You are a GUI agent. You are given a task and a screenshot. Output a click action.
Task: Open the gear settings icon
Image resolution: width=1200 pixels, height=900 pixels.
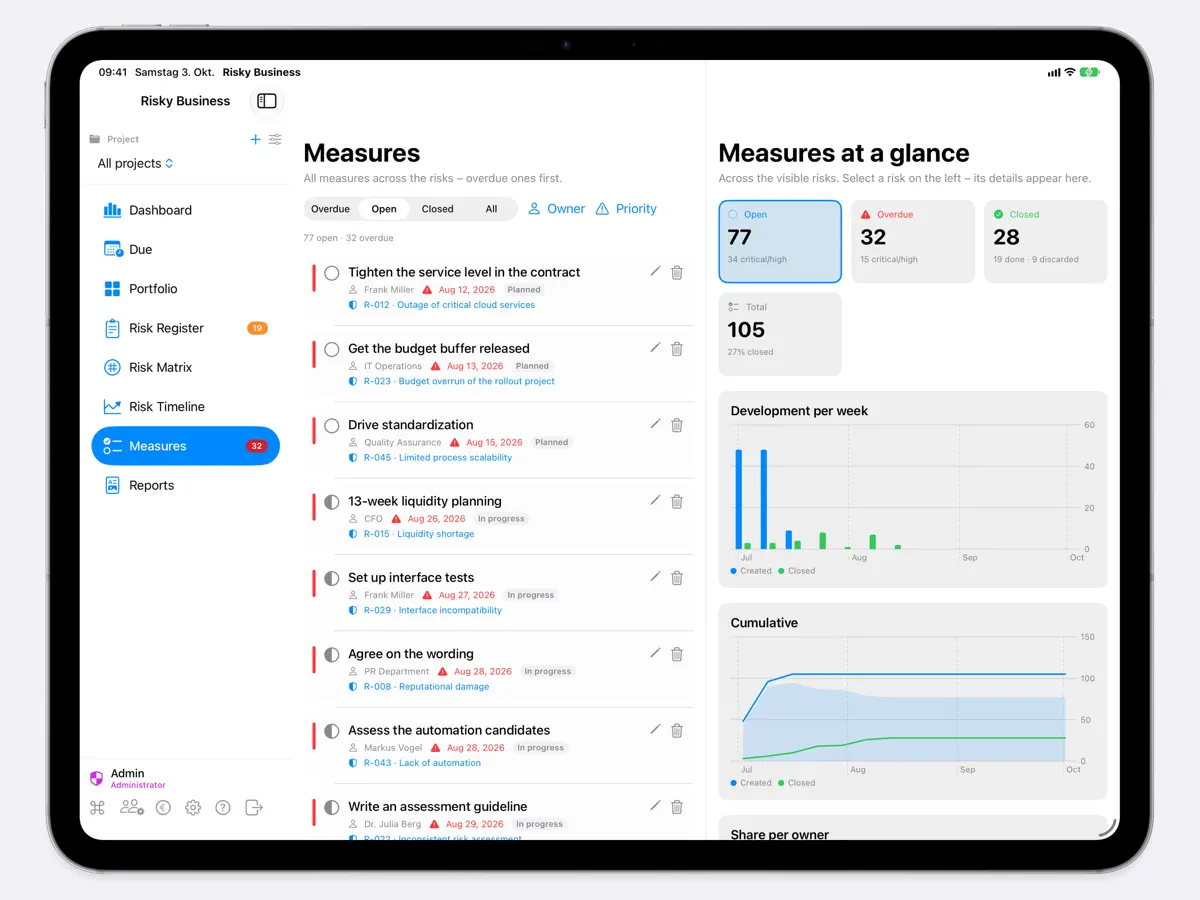[x=193, y=807]
